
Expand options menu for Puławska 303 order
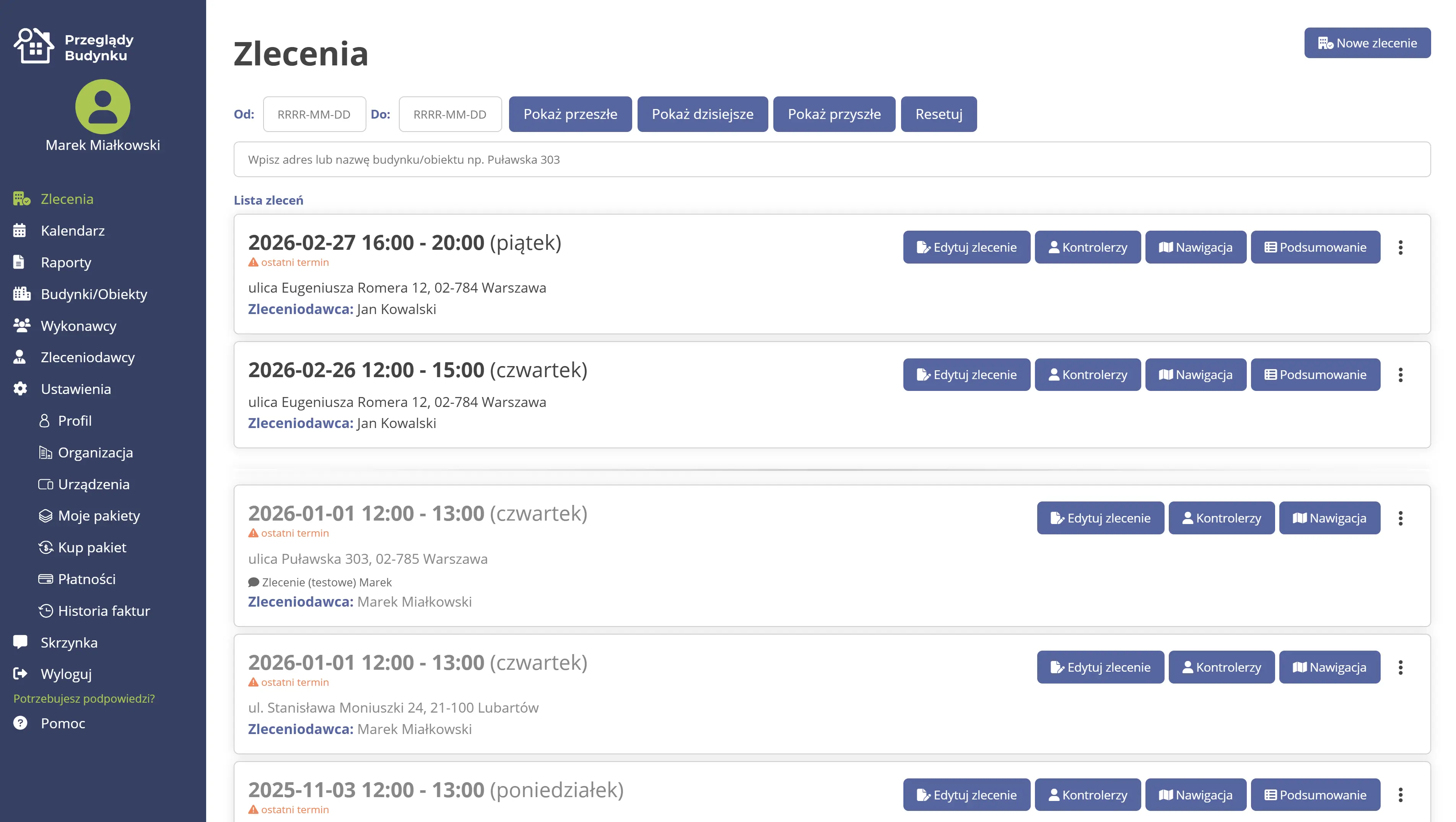(1401, 518)
